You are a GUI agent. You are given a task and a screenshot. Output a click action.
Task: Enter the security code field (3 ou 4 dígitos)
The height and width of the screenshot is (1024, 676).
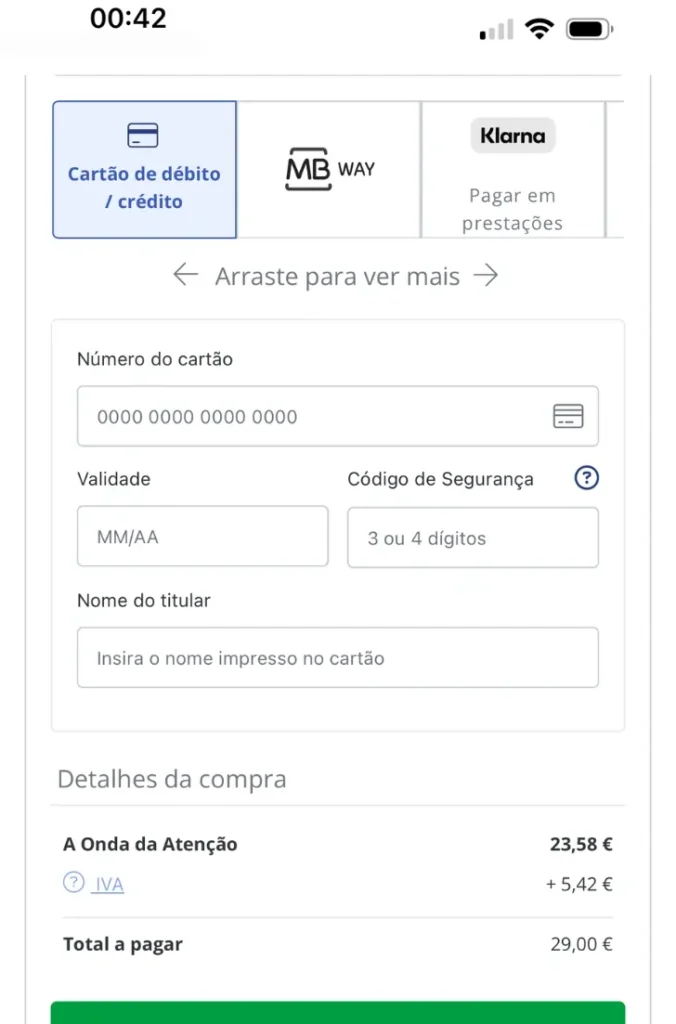[472, 538]
